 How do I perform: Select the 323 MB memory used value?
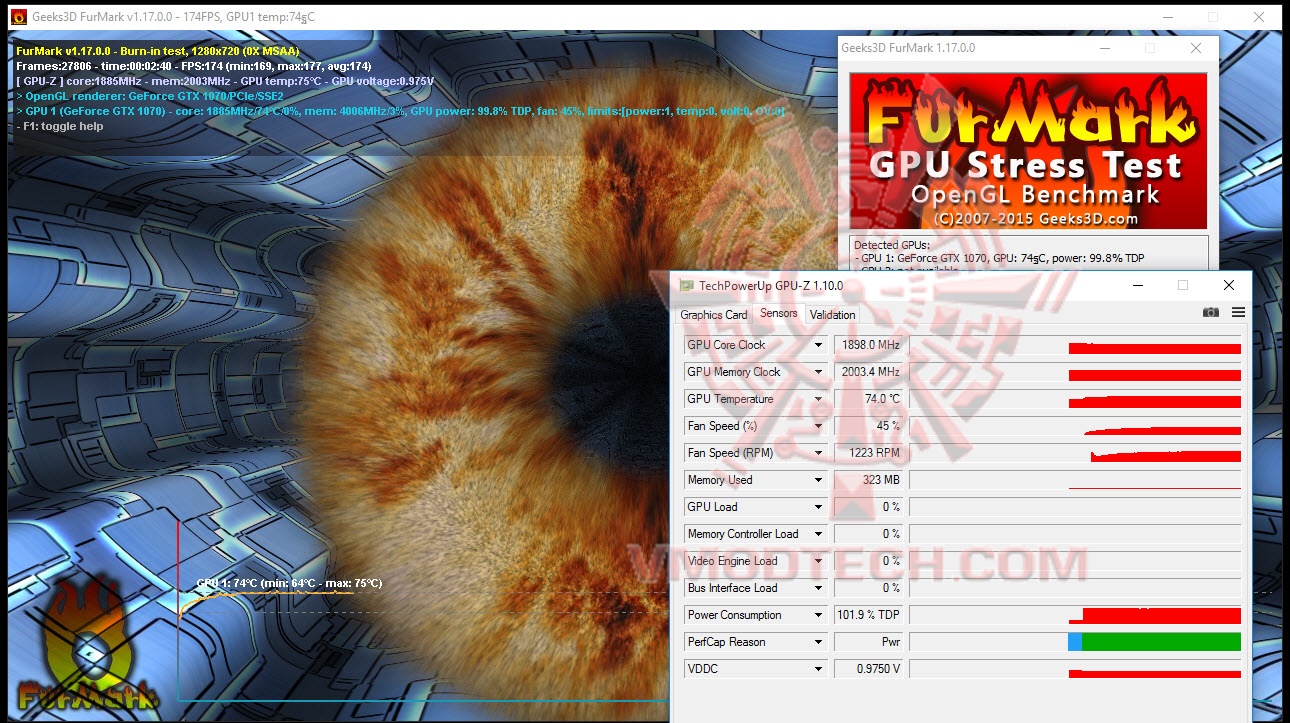point(869,480)
